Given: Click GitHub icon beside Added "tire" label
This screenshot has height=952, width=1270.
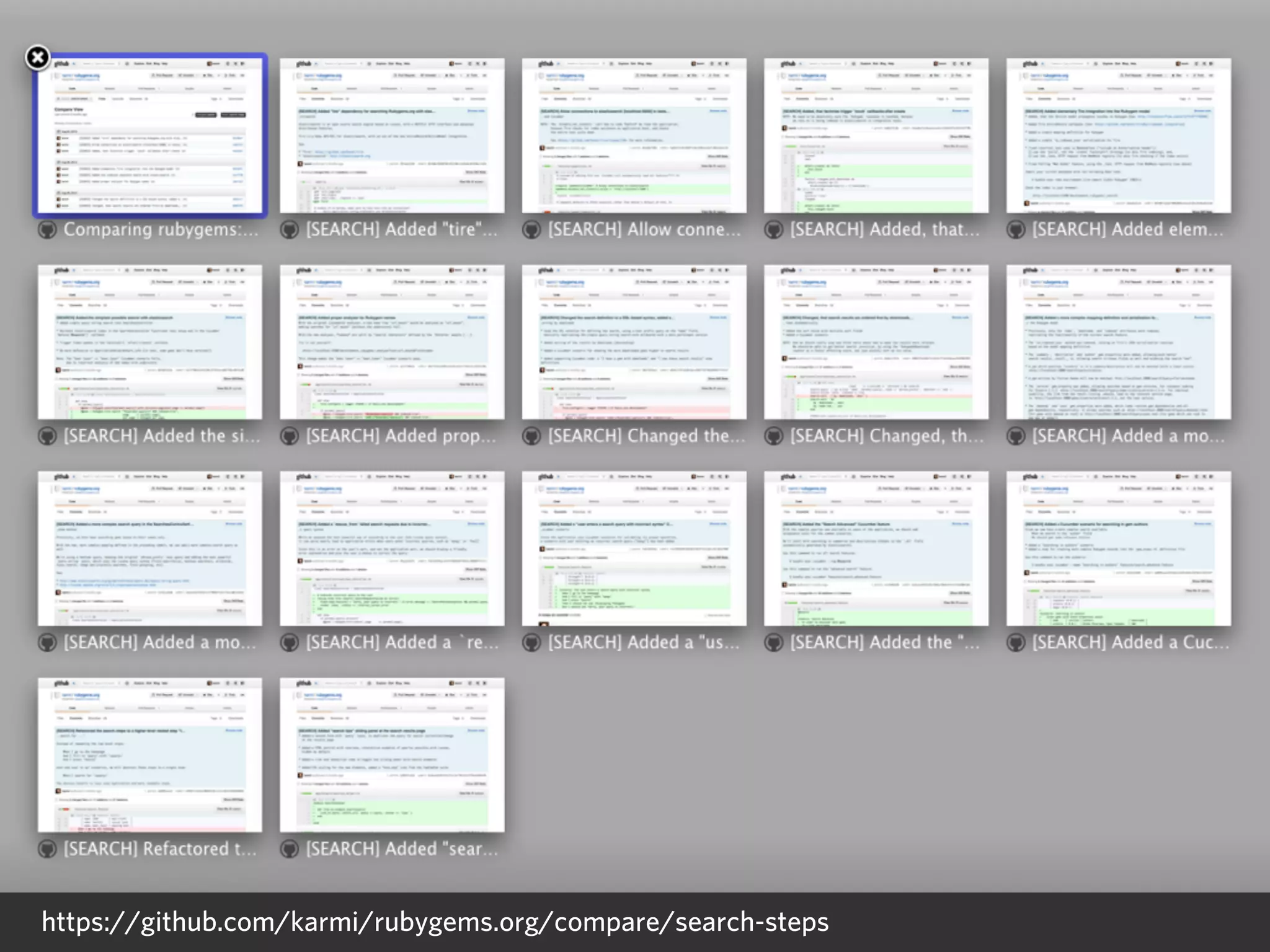Looking at the screenshot, I should click(290, 230).
